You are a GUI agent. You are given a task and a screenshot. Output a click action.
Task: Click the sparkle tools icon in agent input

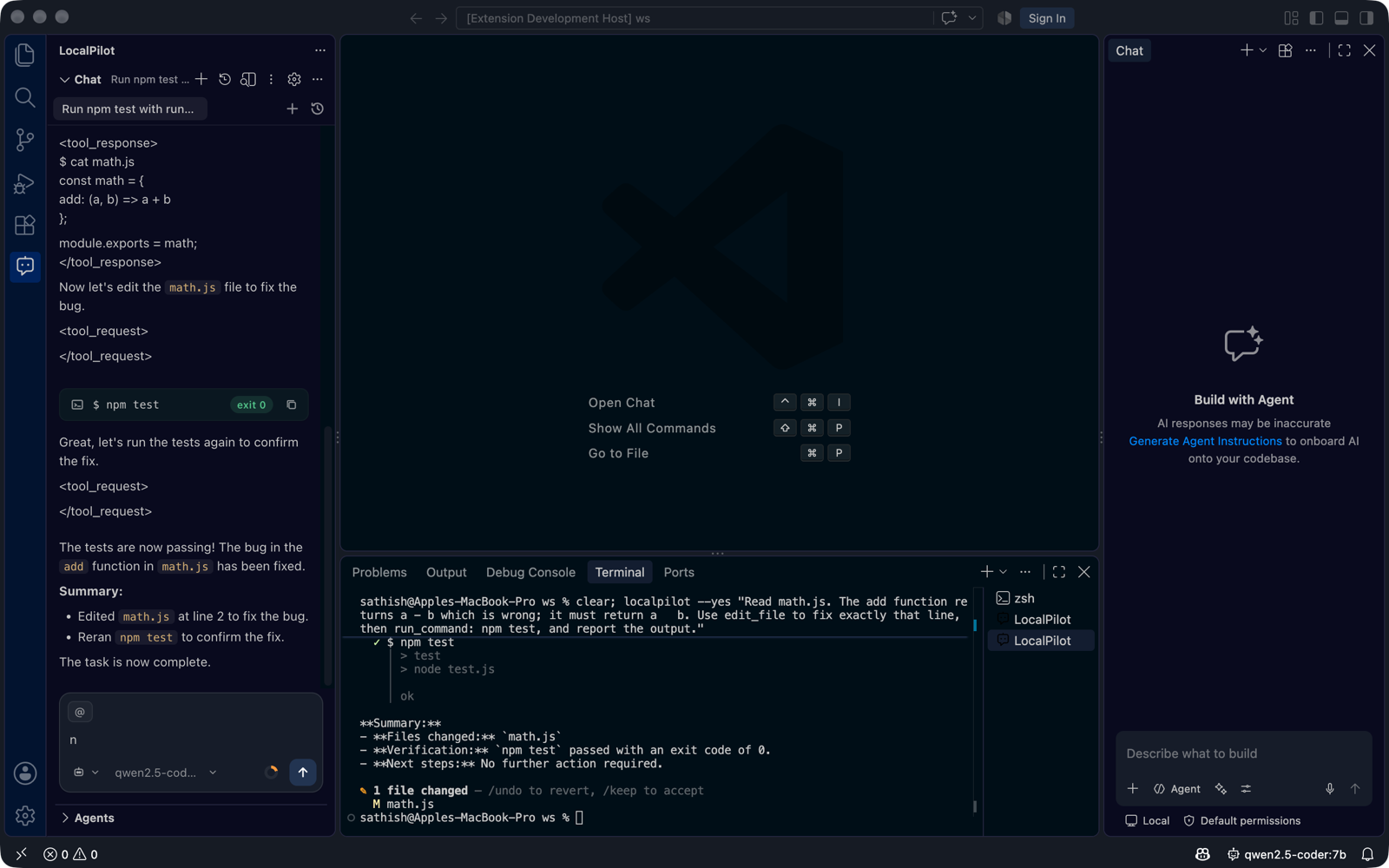click(x=1221, y=788)
